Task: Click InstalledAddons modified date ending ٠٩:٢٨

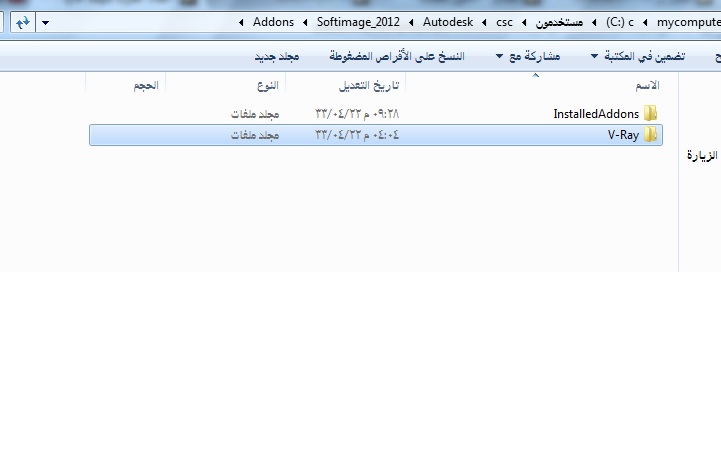Action: pyautogui.click(x=357, y=114)
